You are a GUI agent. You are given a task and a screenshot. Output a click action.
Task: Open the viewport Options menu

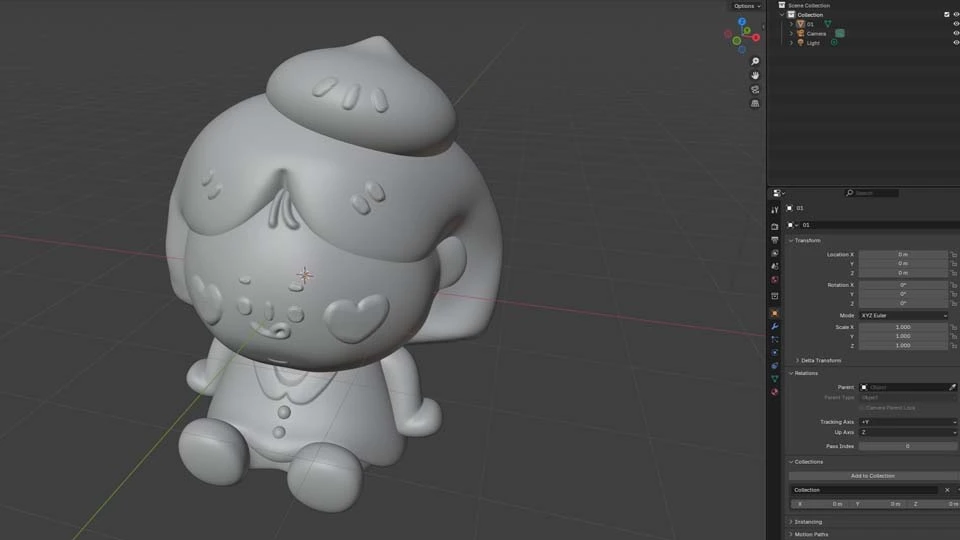point(747,6)
